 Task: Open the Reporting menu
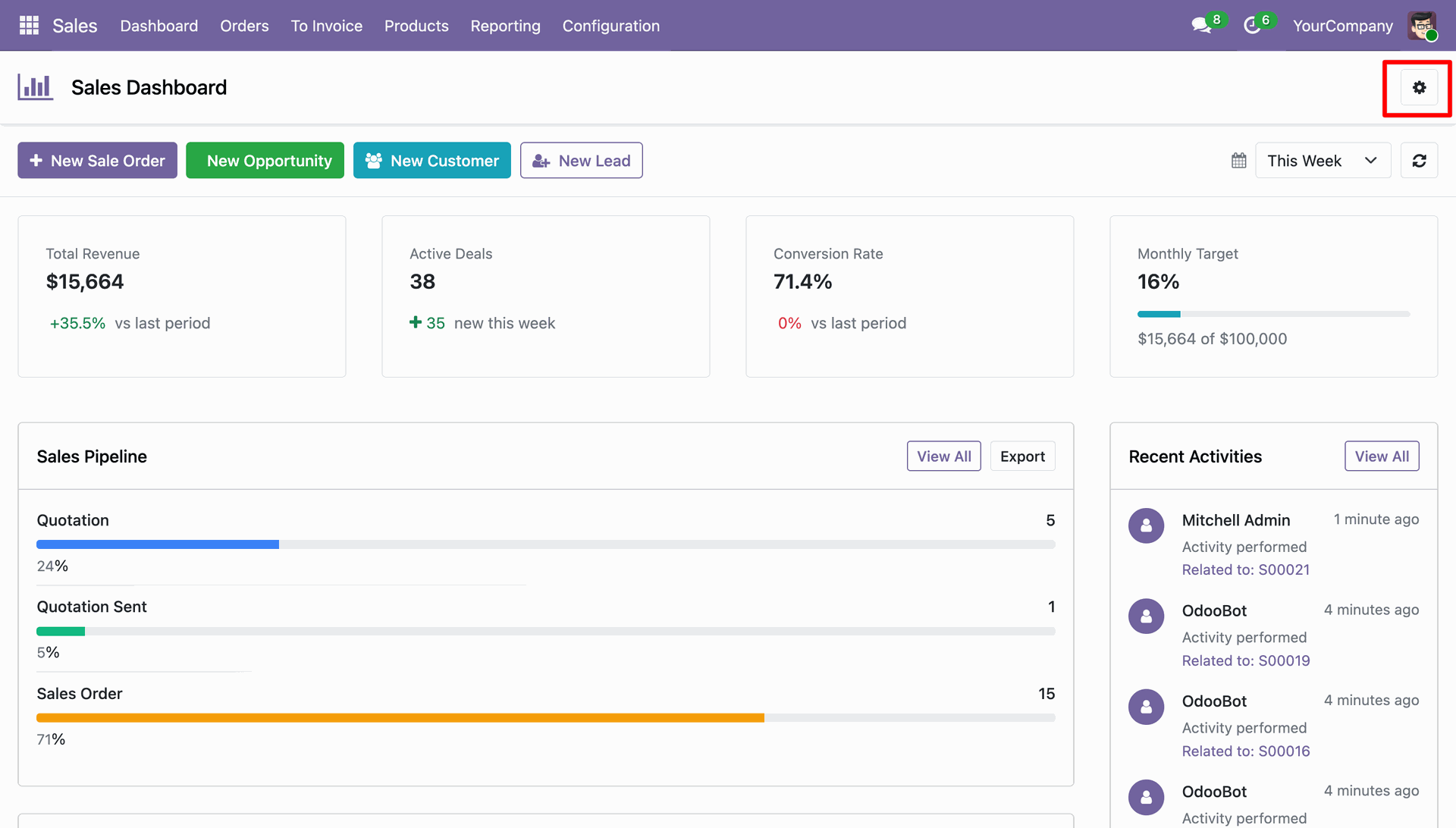[x=505, y=26]
